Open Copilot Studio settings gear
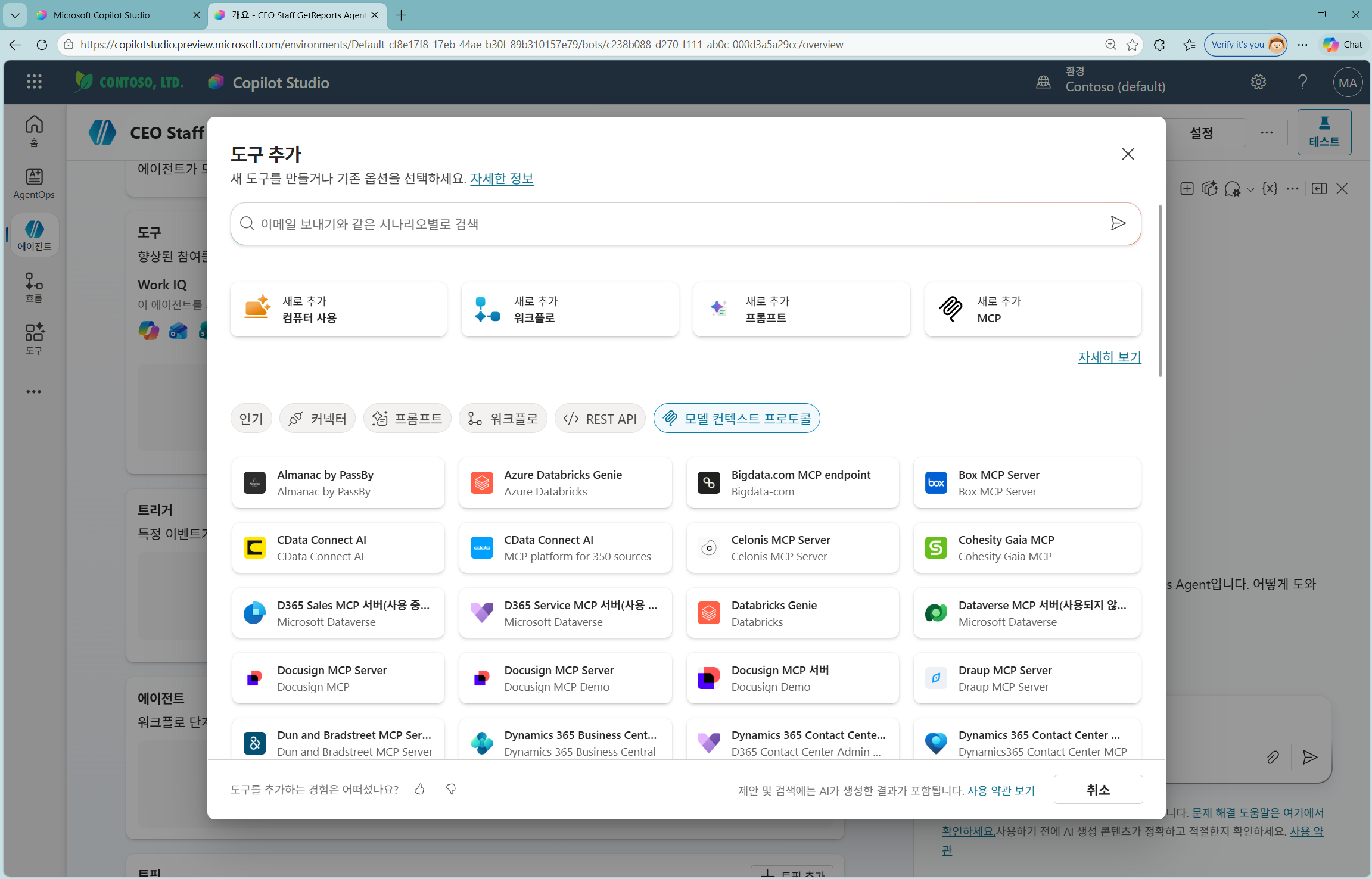Screen dimensions: 1372x879 tap(1258, 82)
